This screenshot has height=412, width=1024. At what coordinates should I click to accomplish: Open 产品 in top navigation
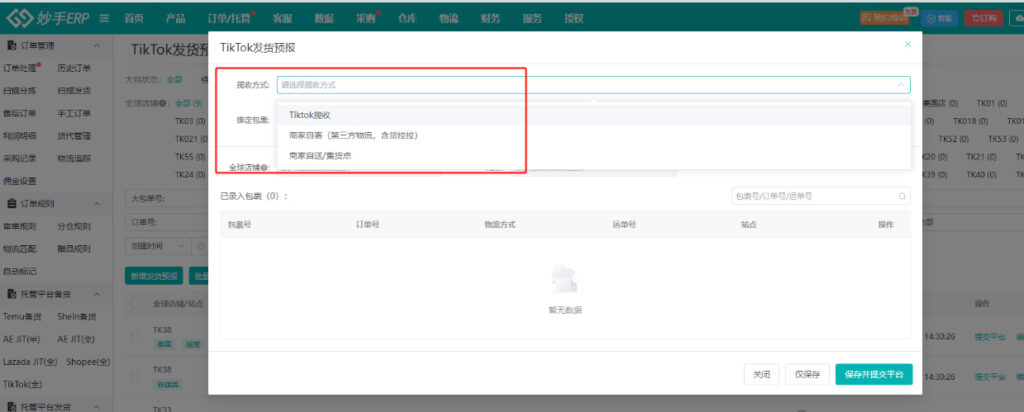tap(175, 18)
